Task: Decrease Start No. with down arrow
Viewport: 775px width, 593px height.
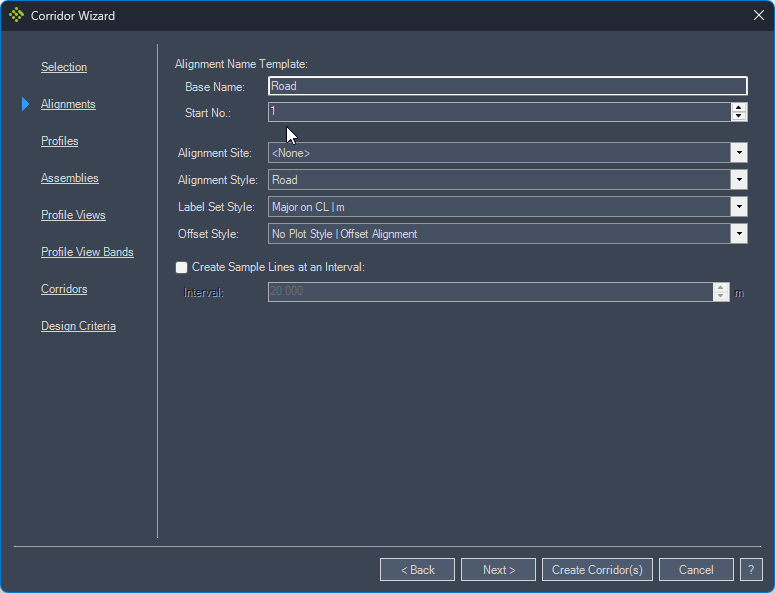Action: point(739,116)
